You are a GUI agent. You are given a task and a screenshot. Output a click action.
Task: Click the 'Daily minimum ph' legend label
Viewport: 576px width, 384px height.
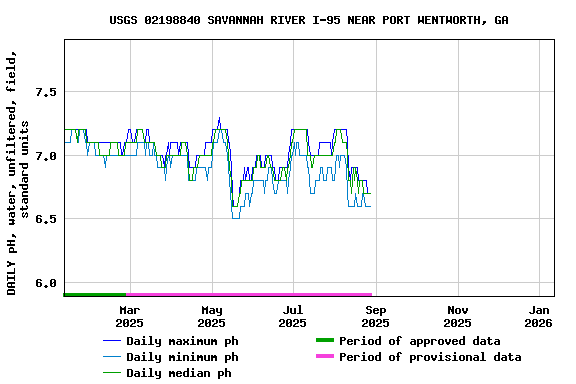tap(183, 357)
